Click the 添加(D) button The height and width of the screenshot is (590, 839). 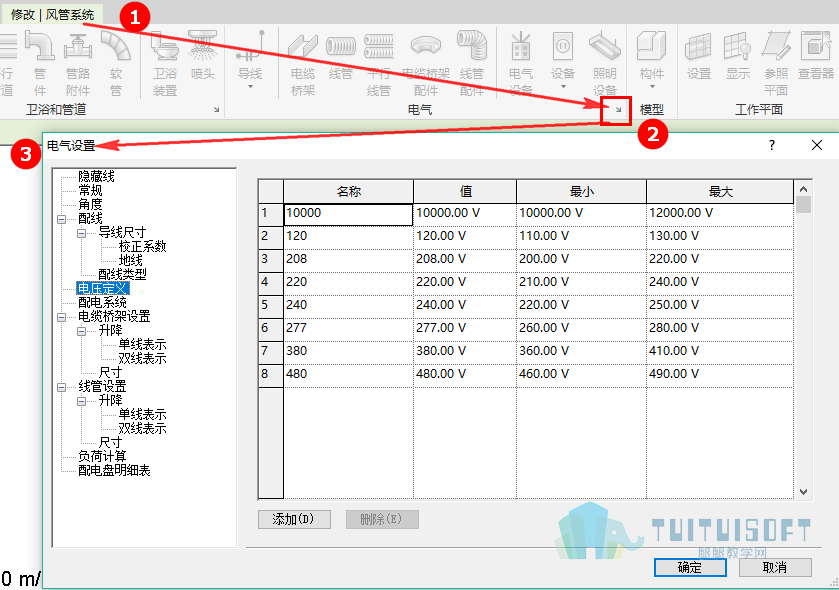[x=294, y=519]
